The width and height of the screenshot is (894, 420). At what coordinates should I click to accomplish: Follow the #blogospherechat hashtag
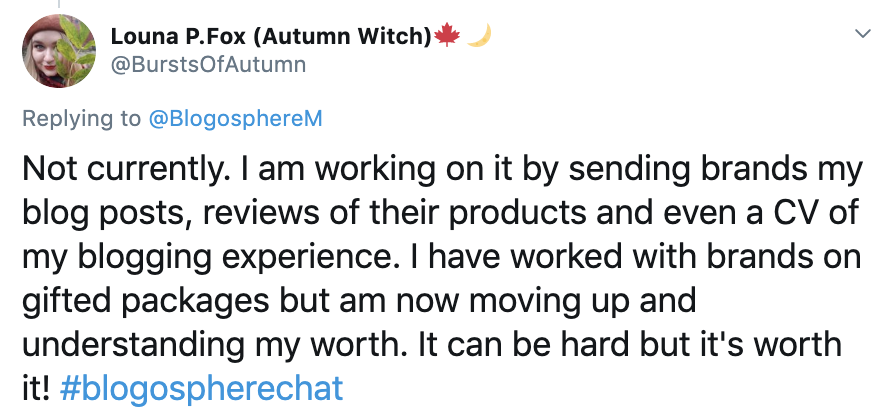201,387
